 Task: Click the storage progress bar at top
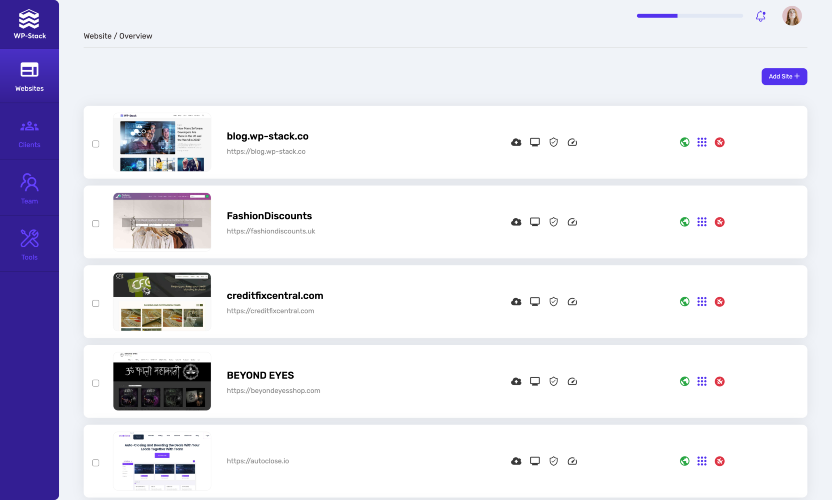click(690, 16)
